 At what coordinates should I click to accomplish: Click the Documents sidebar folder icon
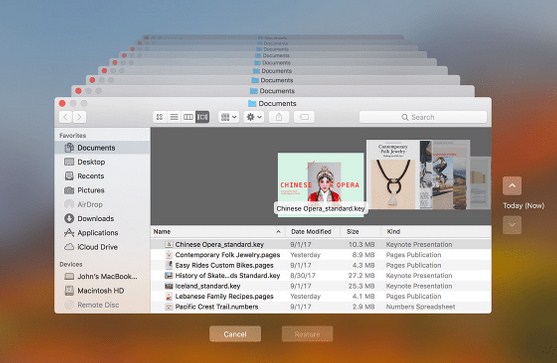(69, 147)
